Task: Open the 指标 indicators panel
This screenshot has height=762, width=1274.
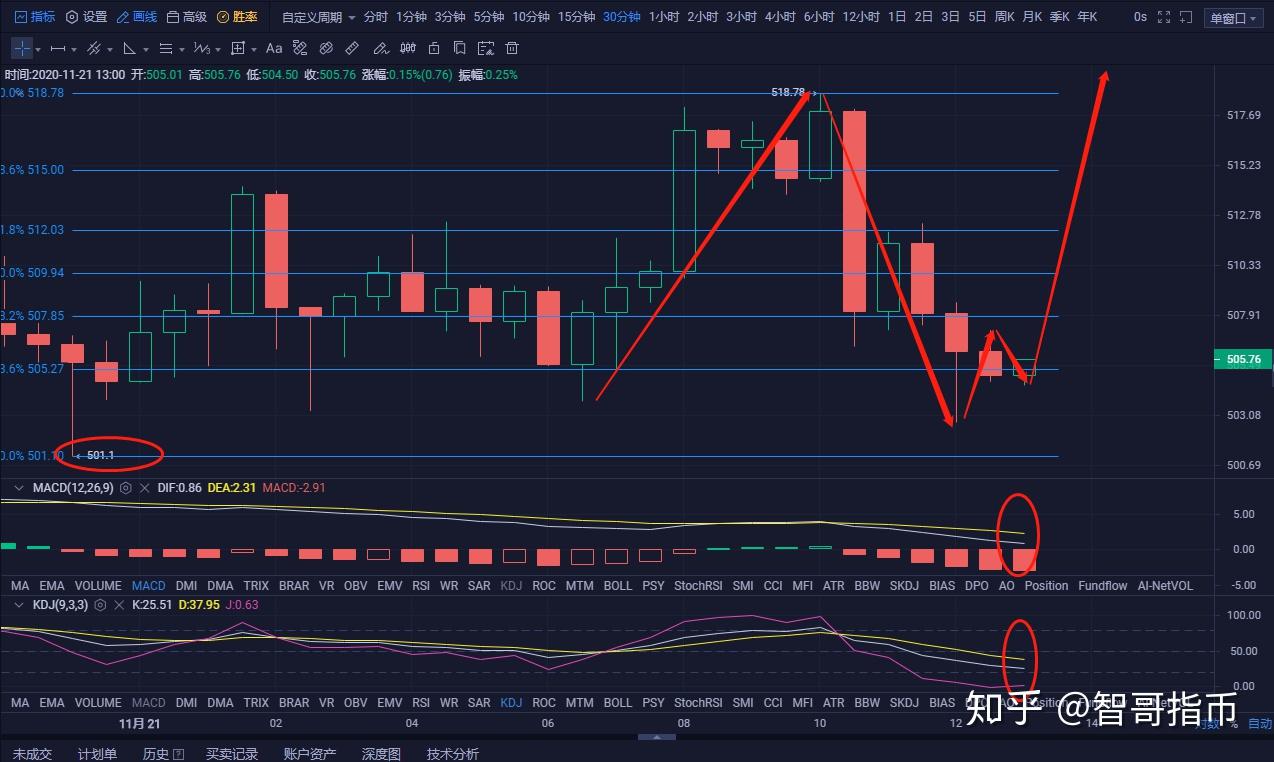Action: (x=35, y=17)
